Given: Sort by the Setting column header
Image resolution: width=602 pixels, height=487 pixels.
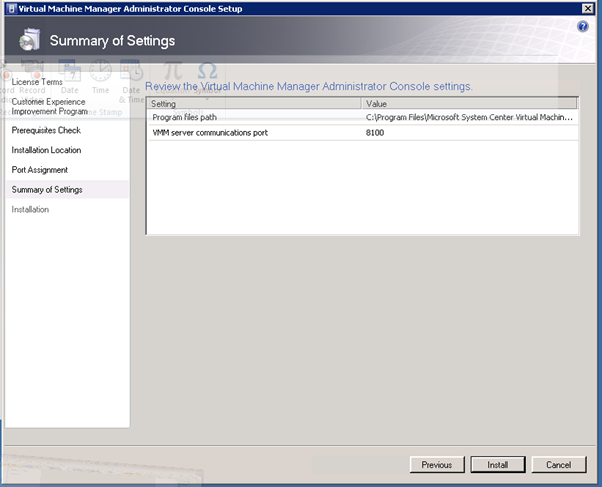Looking at the screenshot, I should point(254,104).
